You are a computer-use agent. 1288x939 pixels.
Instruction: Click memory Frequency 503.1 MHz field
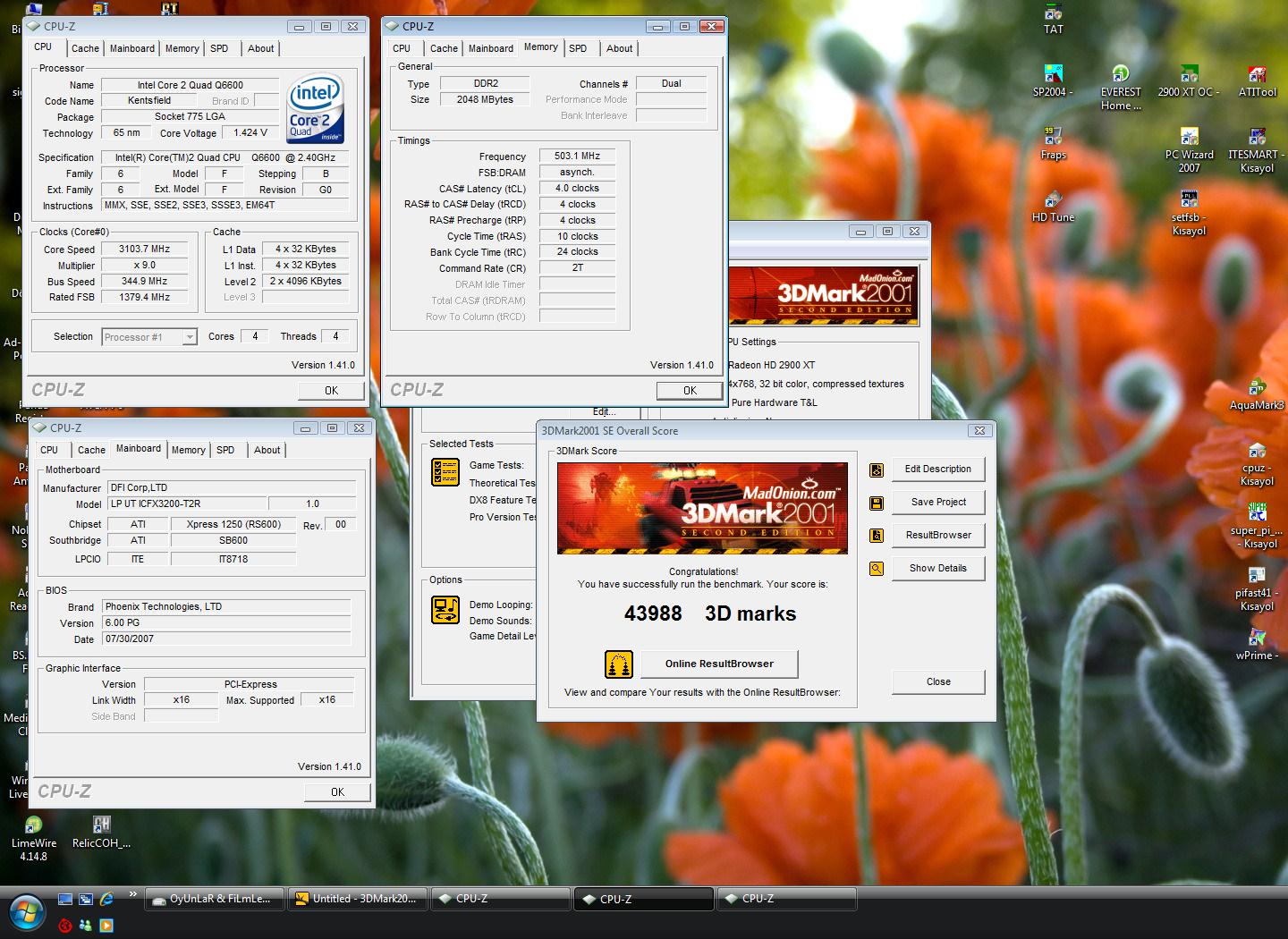coord(577,156)
